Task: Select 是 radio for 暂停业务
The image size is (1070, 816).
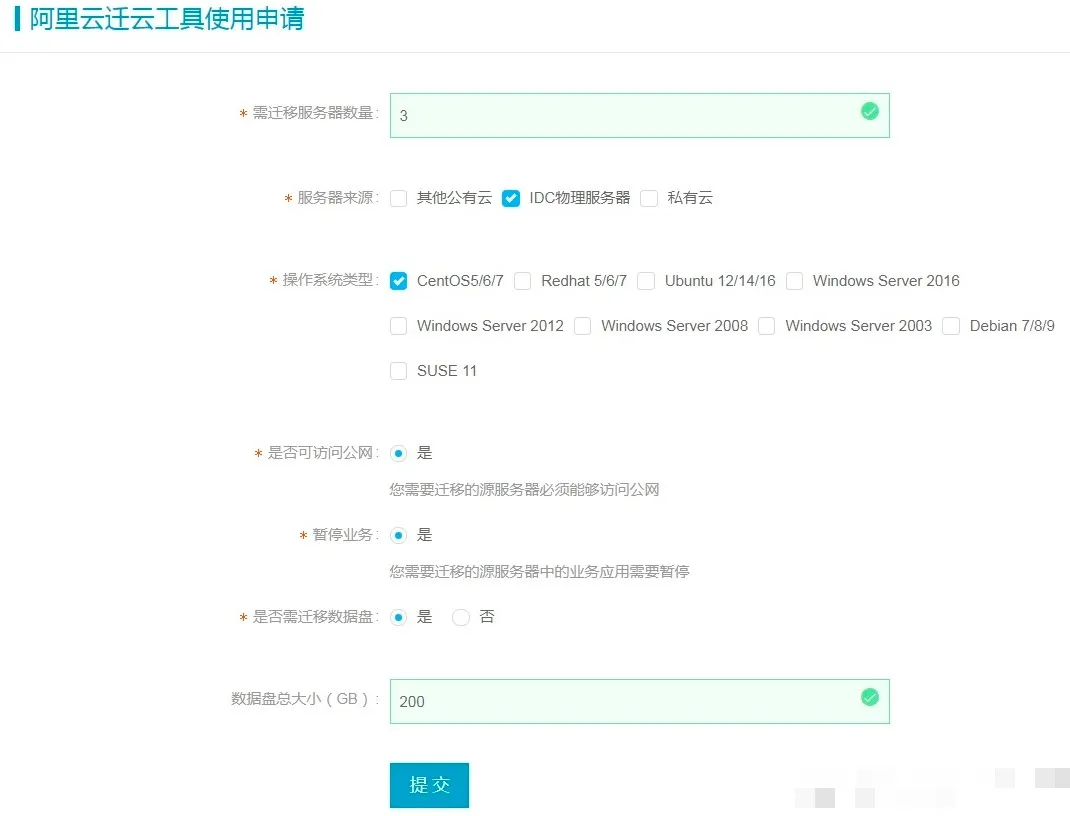Action: (x=399, y=535)
